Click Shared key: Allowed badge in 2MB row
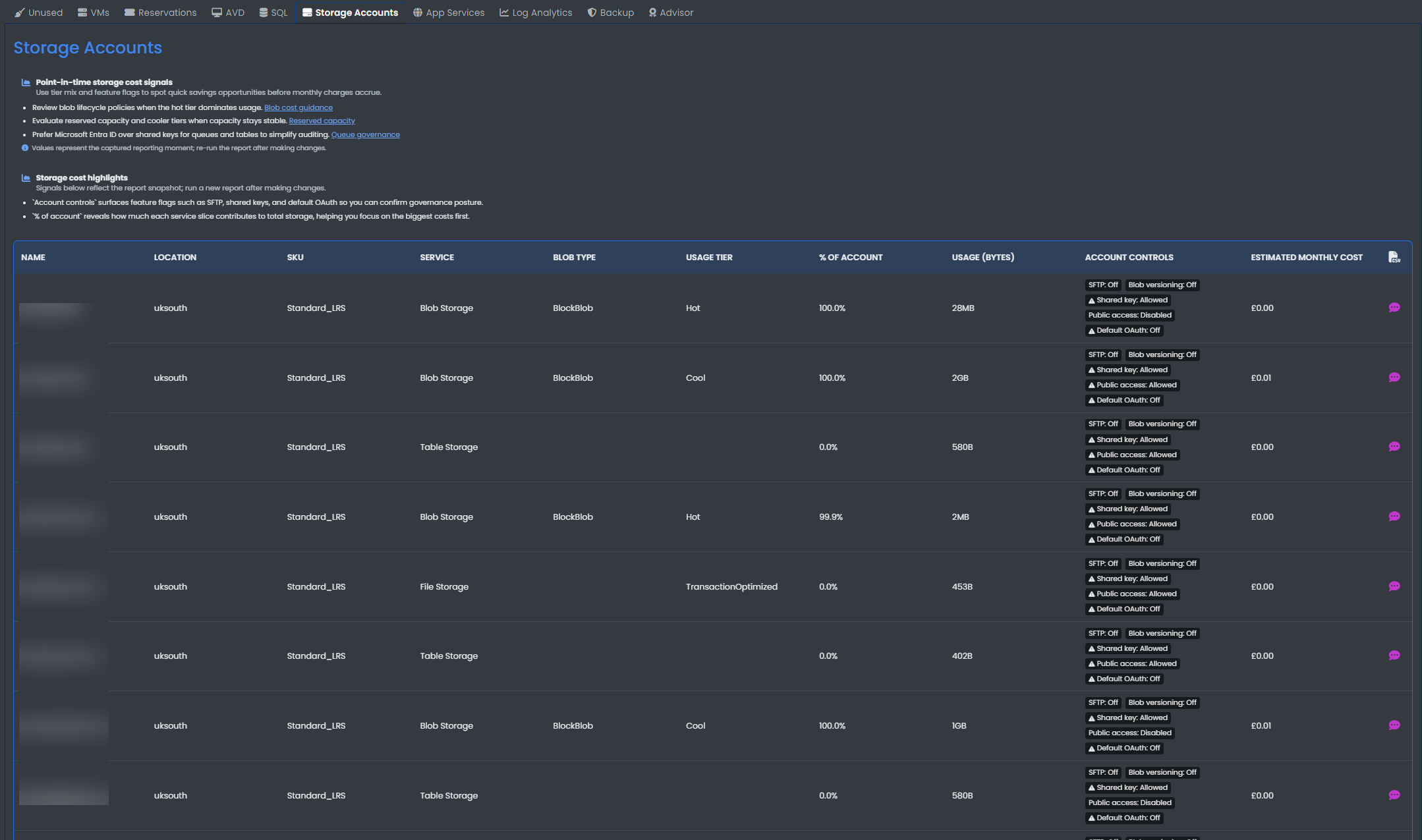The image size is (1422, 840). [x=1127, y=509]
